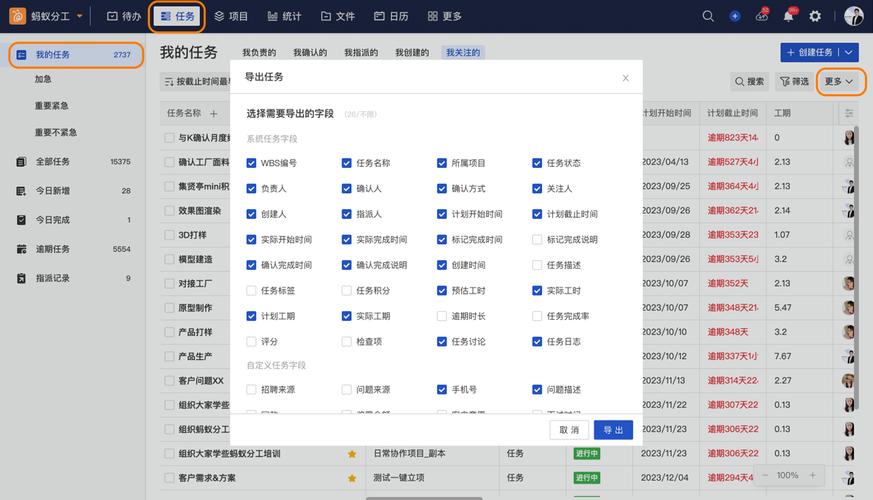Click the 蚂蚁分工 logo icon
Screen dimensions: 873x500
[x=17, y=16]
